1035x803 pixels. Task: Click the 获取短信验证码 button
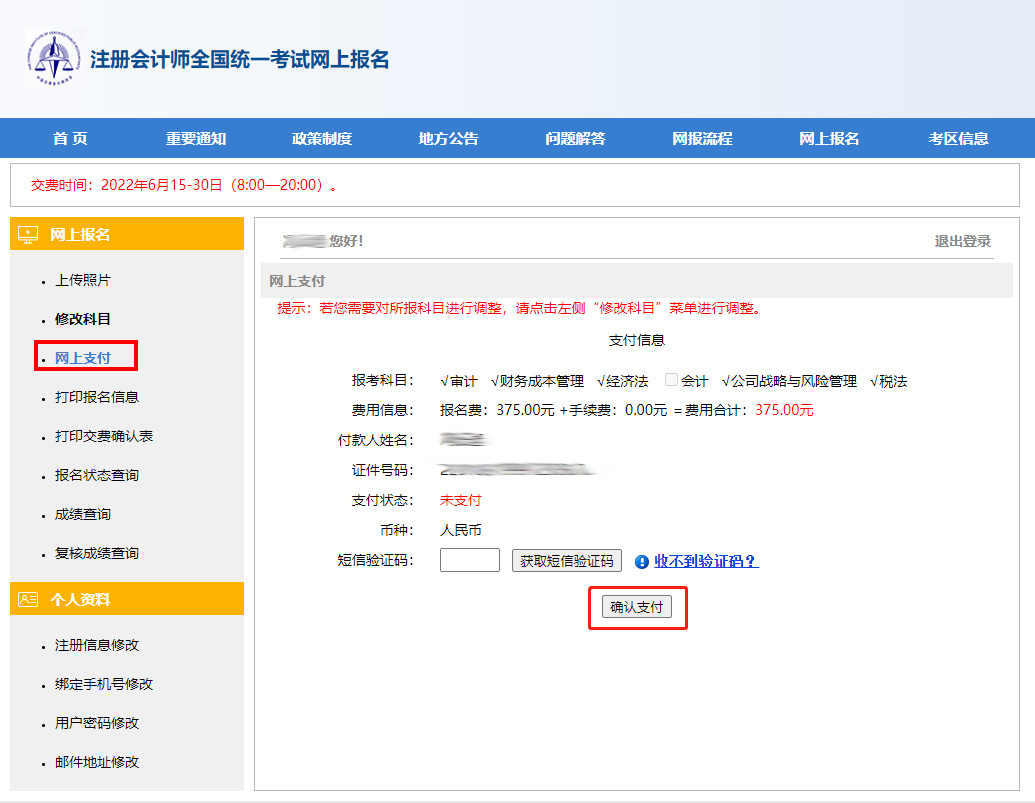coord(567,561)
